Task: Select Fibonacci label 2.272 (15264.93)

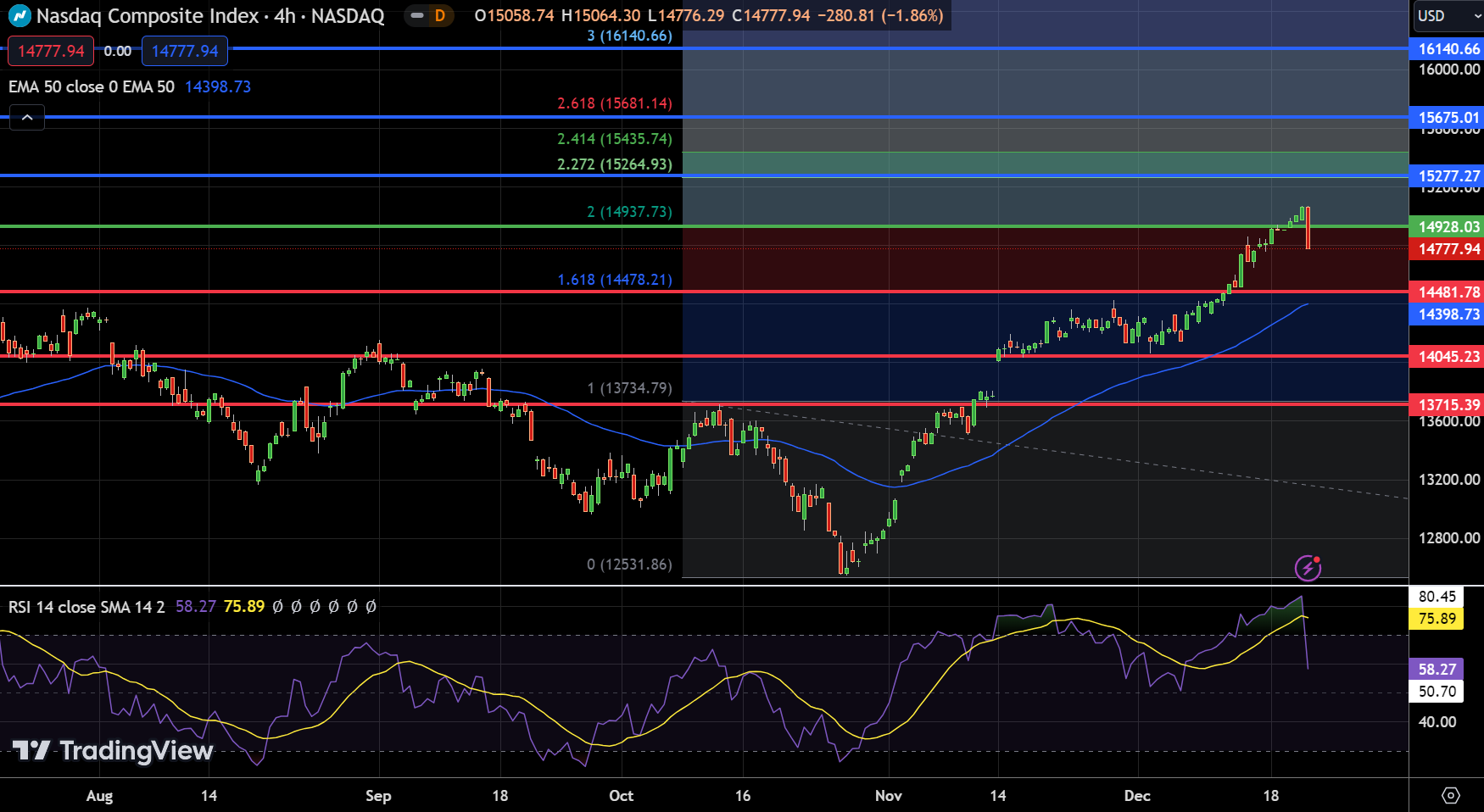Action: click(615, 164)
